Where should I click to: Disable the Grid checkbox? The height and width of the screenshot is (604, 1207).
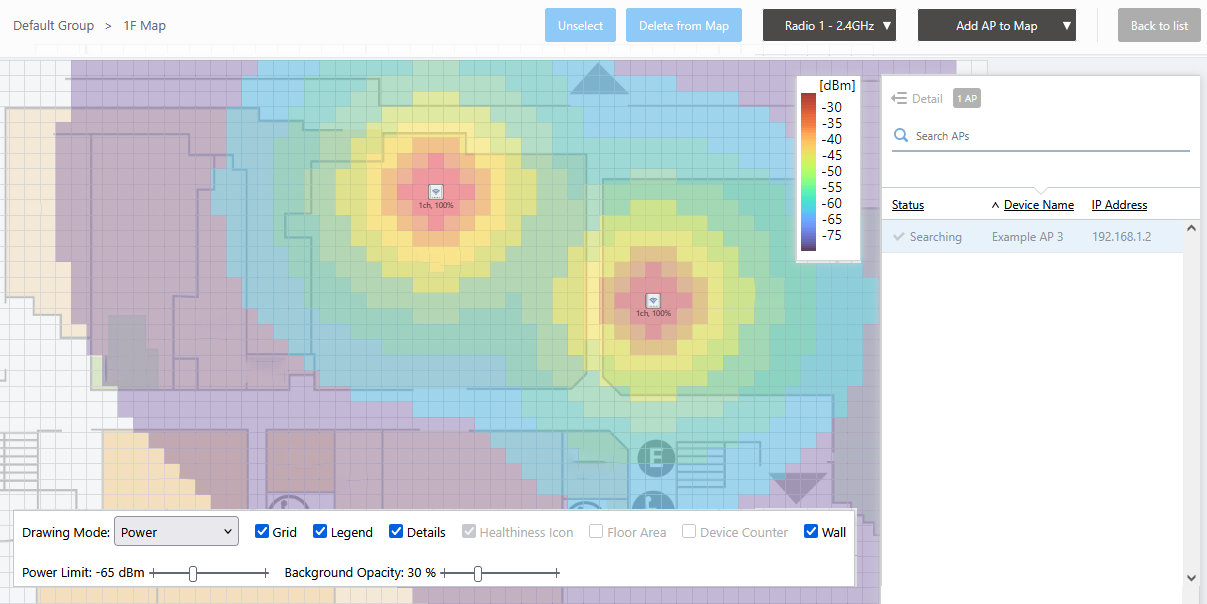262,532
